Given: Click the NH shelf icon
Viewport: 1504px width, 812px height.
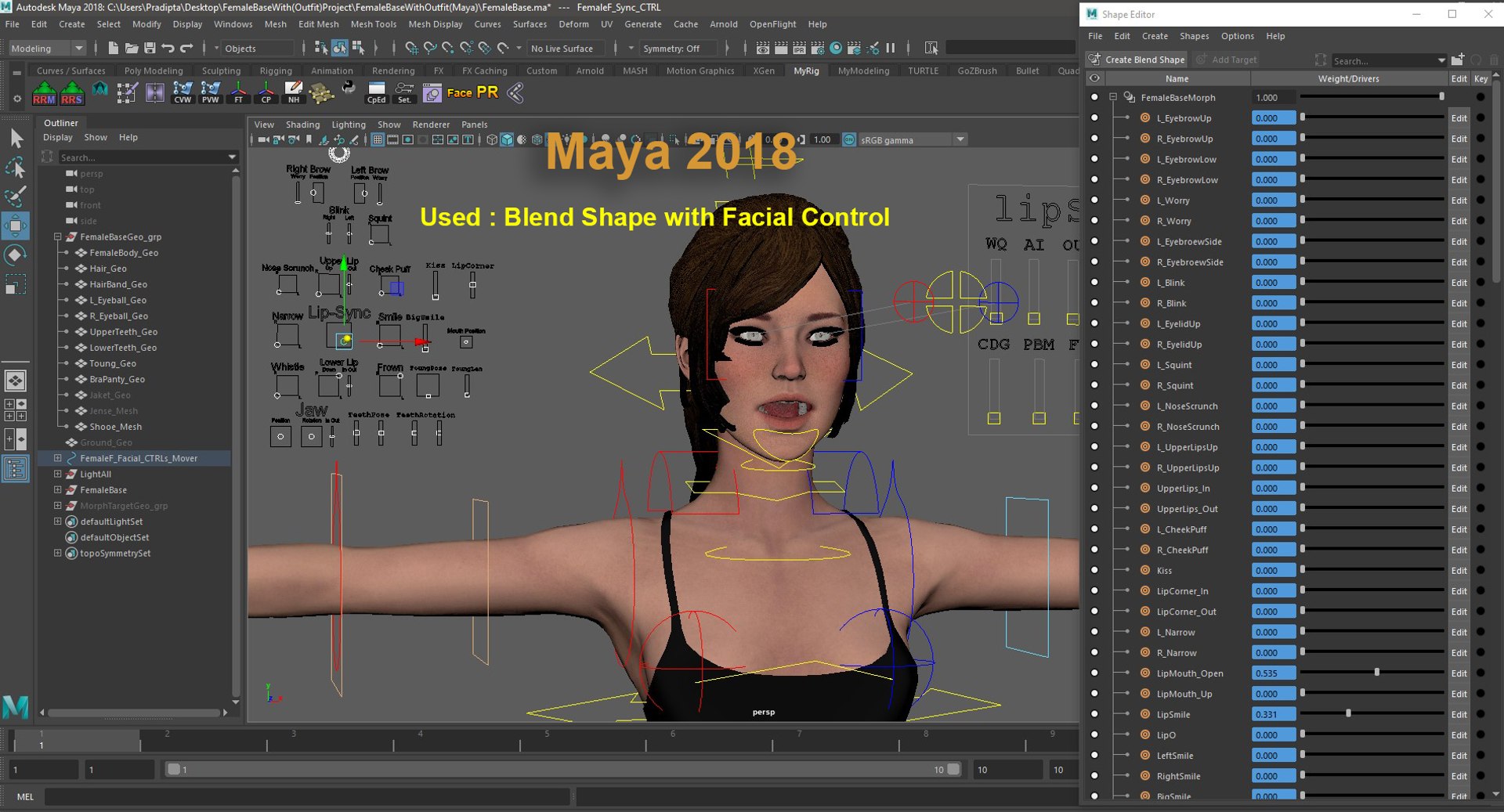Looking at the screenshot, I should pos(294,93).
